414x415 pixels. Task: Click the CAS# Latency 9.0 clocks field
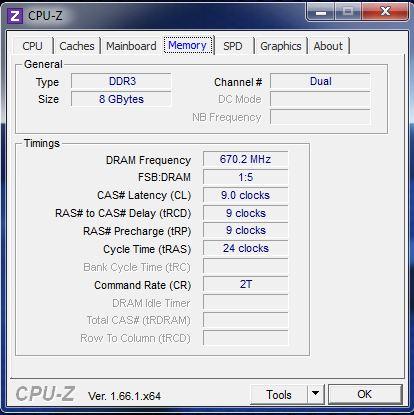click(246, 195)
